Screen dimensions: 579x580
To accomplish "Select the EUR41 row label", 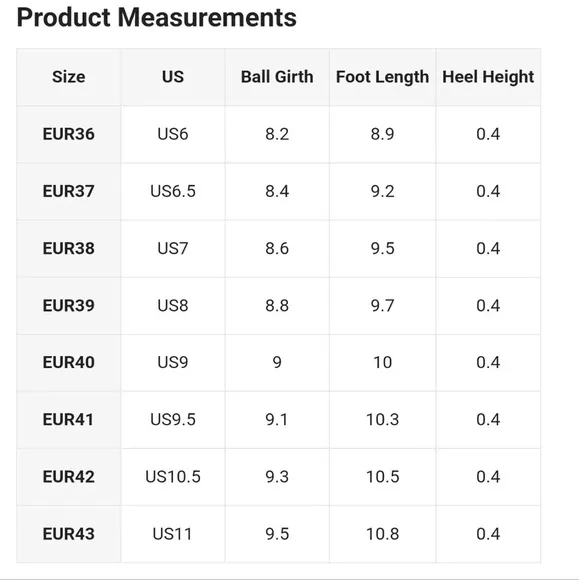I will [68, 419].
